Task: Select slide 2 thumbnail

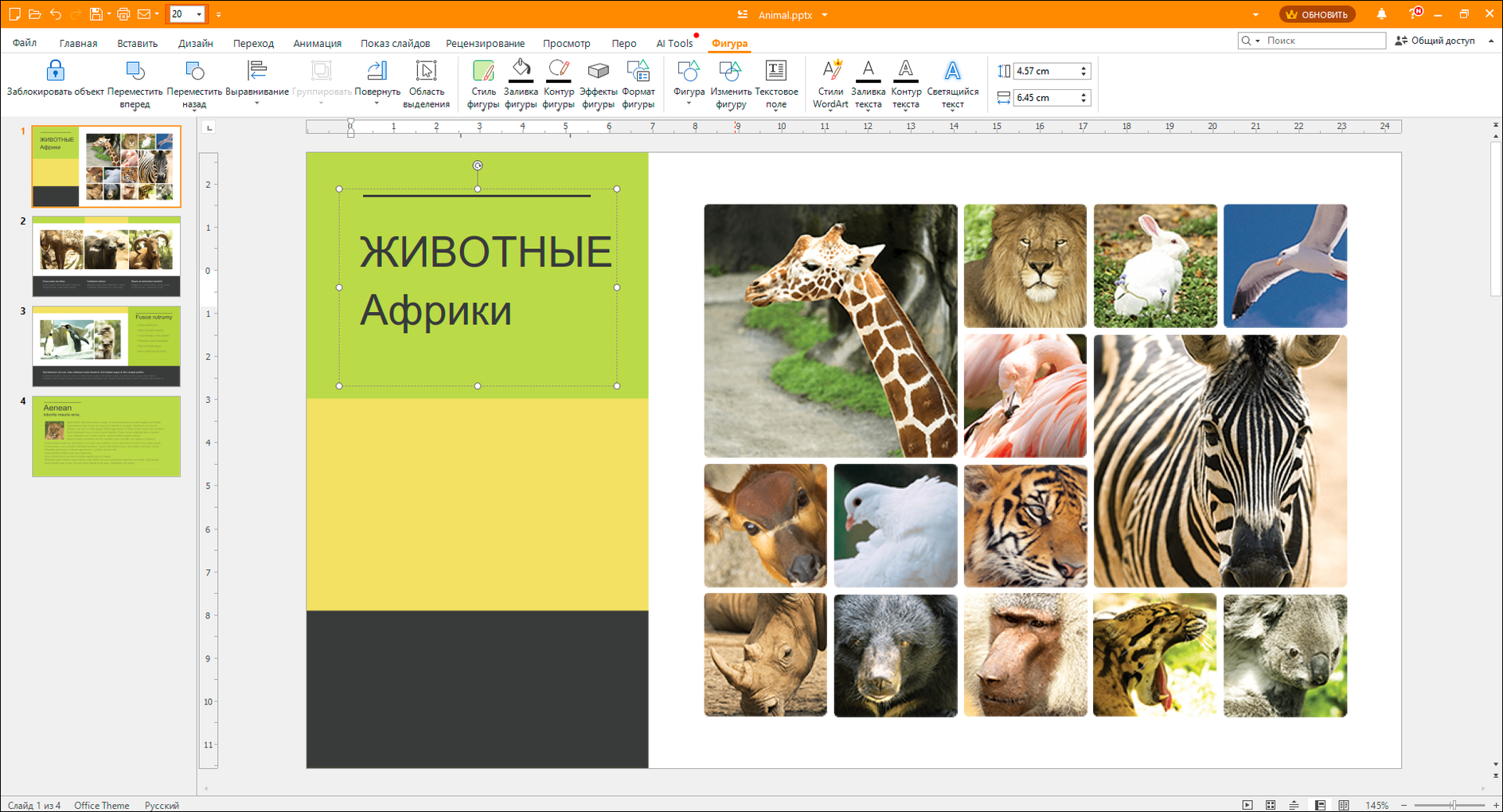Action: pos(107,256)
